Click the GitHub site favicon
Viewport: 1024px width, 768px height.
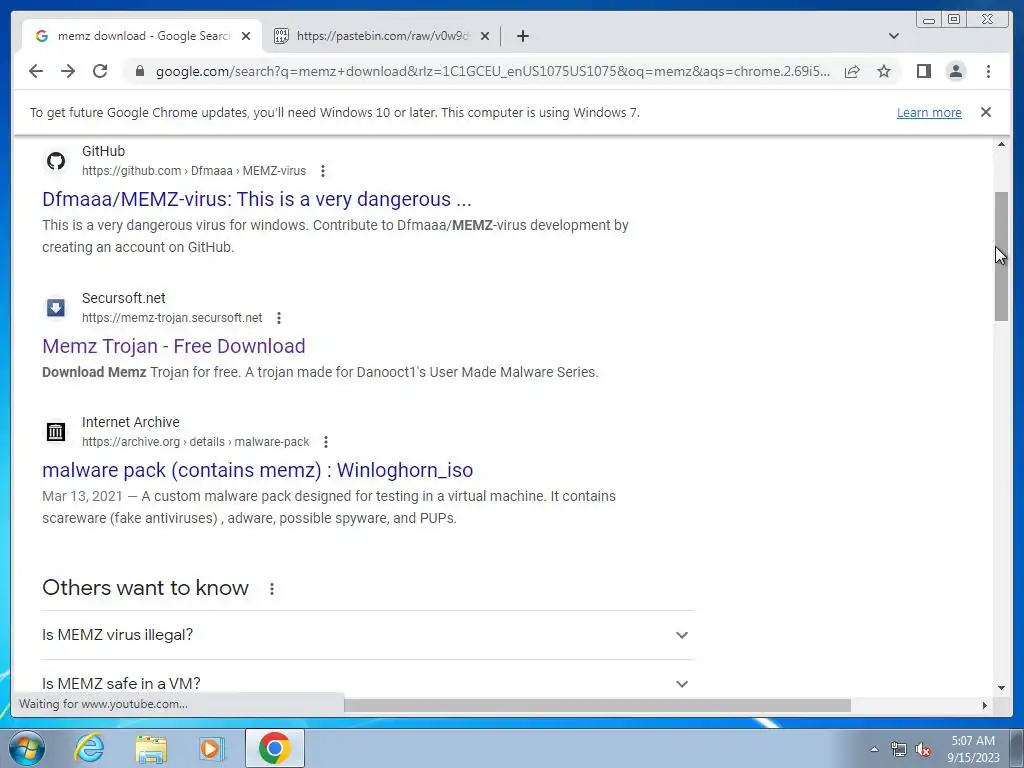[x=56, y=161]
